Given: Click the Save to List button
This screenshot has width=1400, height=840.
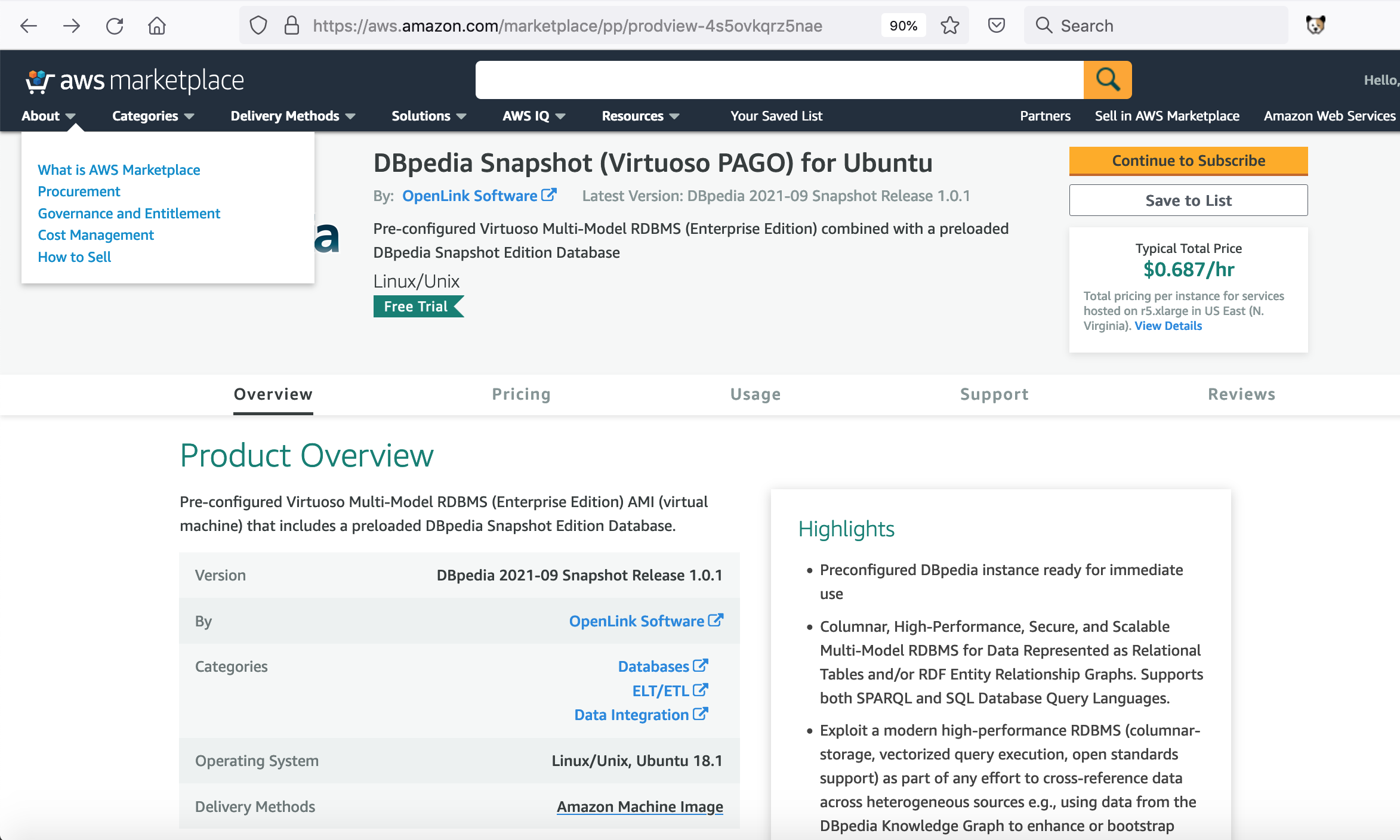Looking at the screenshot, I should click(x=1188, y=200).
